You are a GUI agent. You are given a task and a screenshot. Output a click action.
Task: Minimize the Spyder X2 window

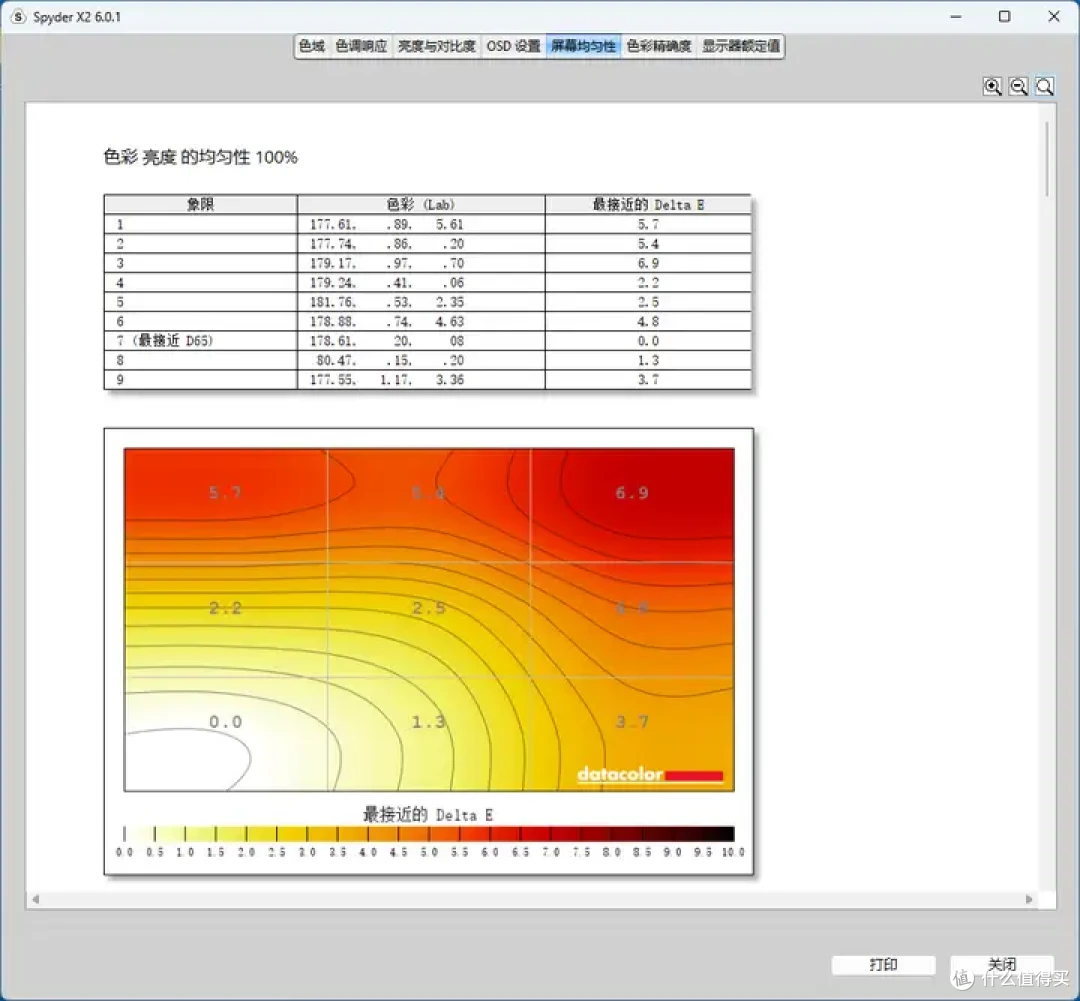(x=956, y=17)
